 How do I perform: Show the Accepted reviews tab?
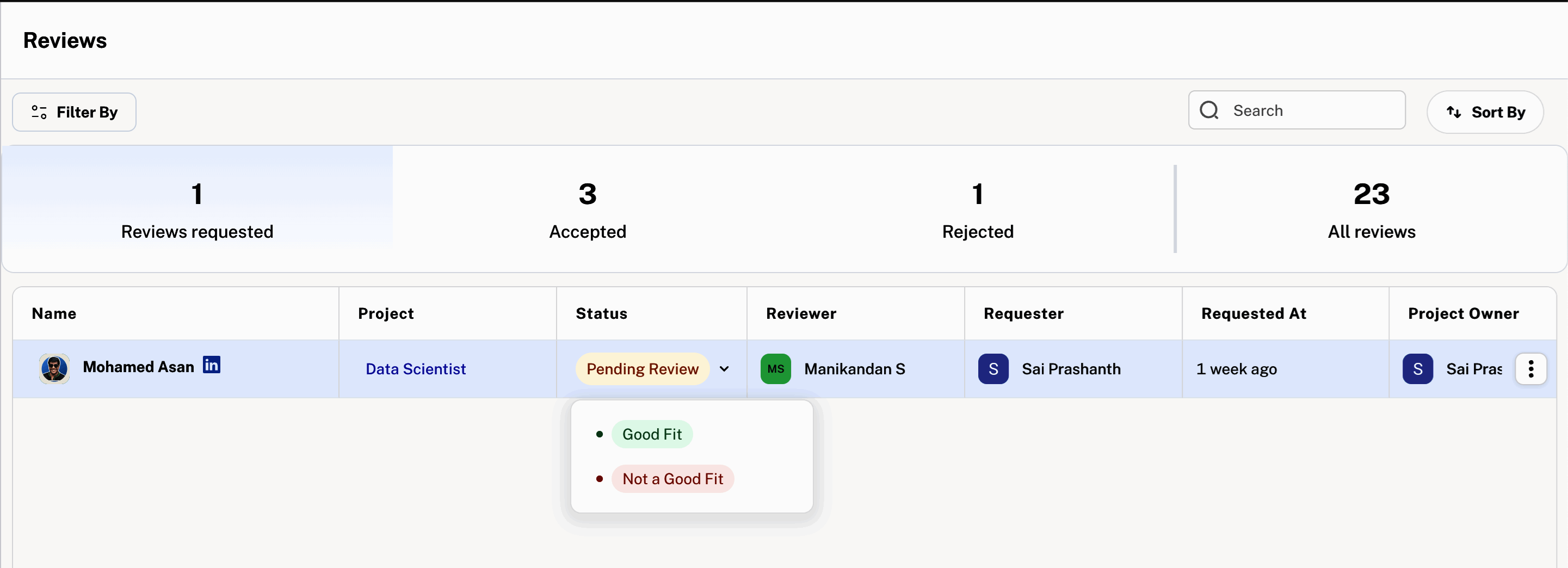(588, 209)
